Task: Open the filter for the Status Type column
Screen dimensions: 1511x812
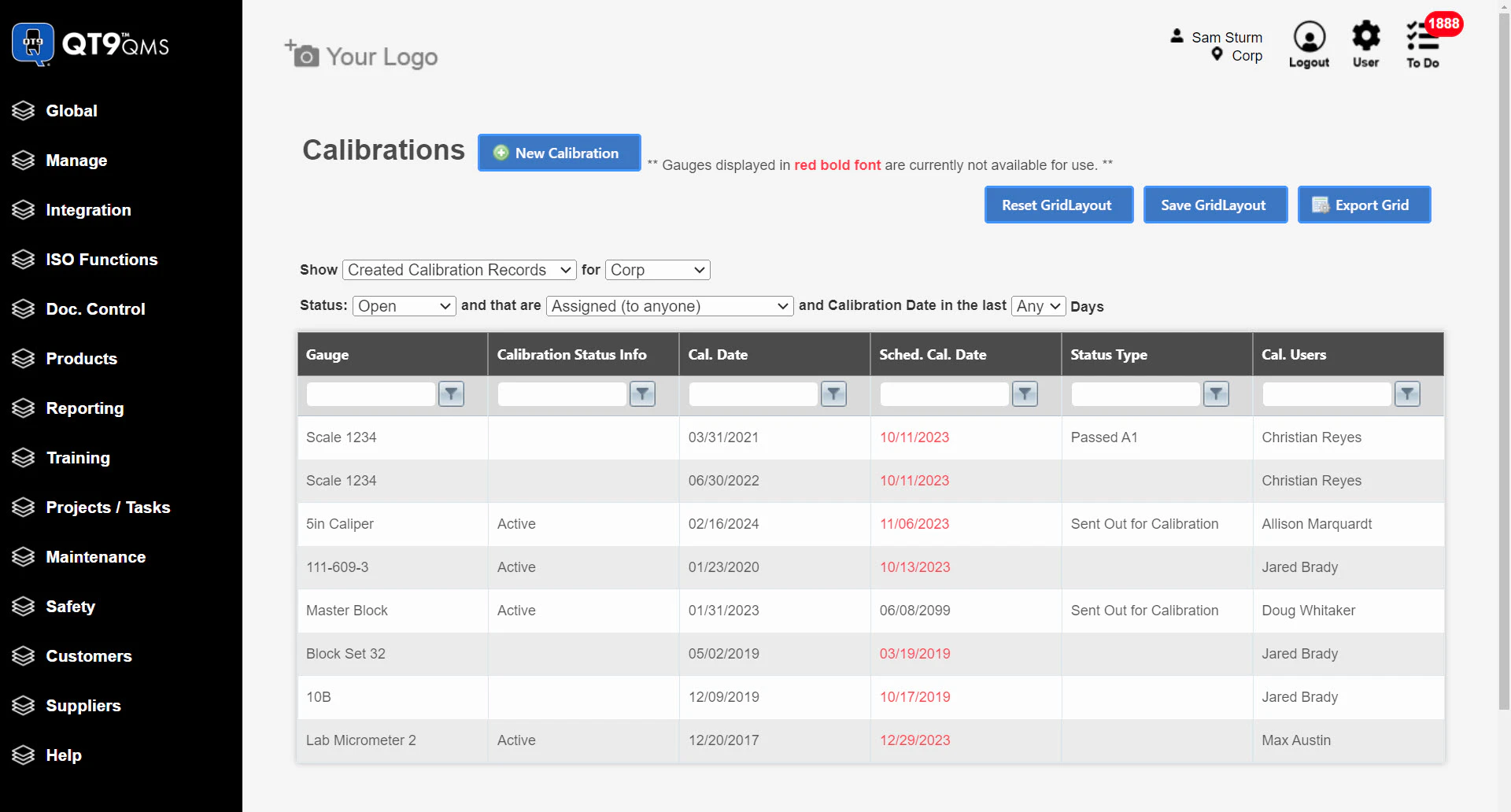Action: 1215,393
